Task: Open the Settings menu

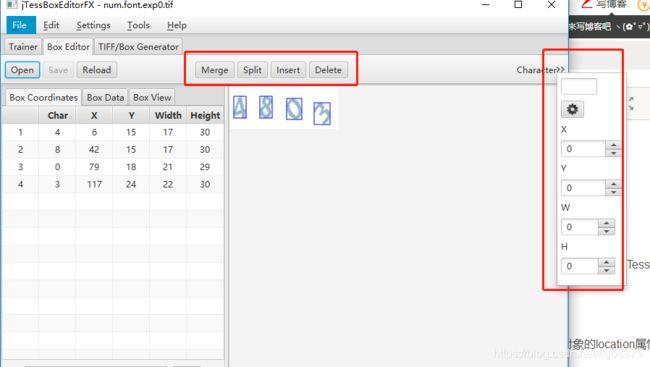Action: (93, 25)
